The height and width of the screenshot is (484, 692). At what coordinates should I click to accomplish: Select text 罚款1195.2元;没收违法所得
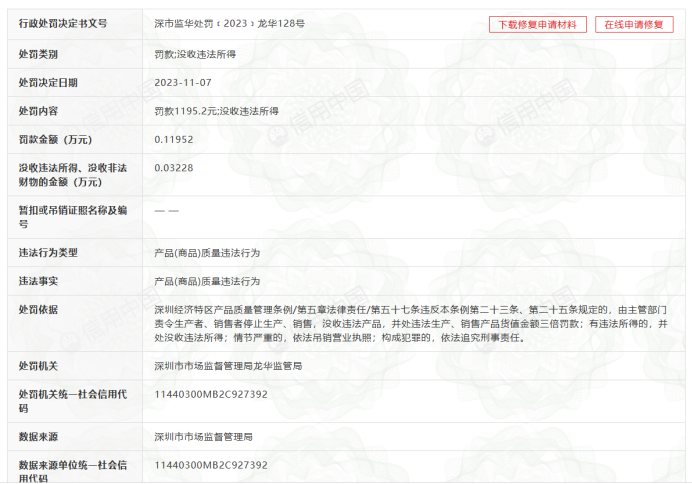coord(216,111)
